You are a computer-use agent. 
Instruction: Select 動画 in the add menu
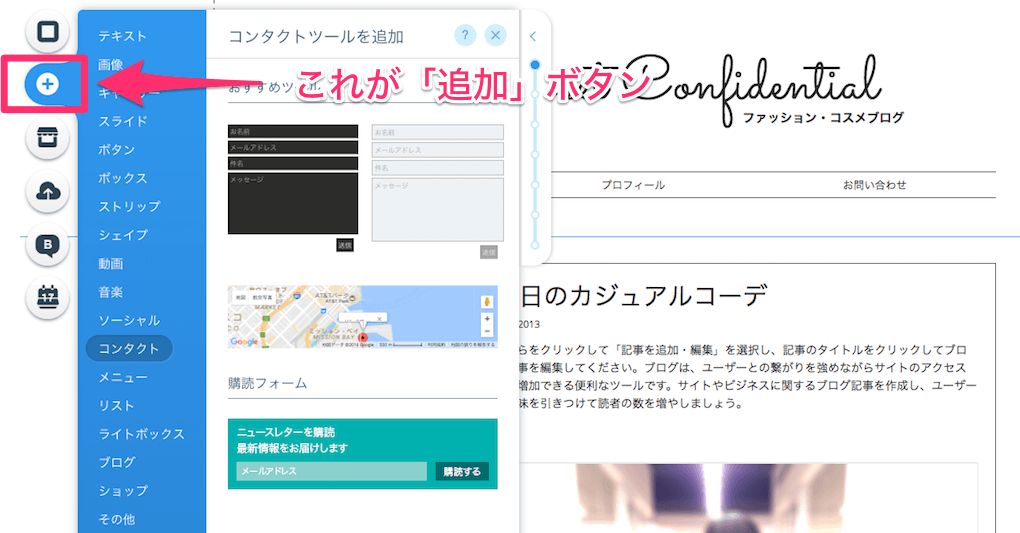pyautogui.click(x=111, y=264)
